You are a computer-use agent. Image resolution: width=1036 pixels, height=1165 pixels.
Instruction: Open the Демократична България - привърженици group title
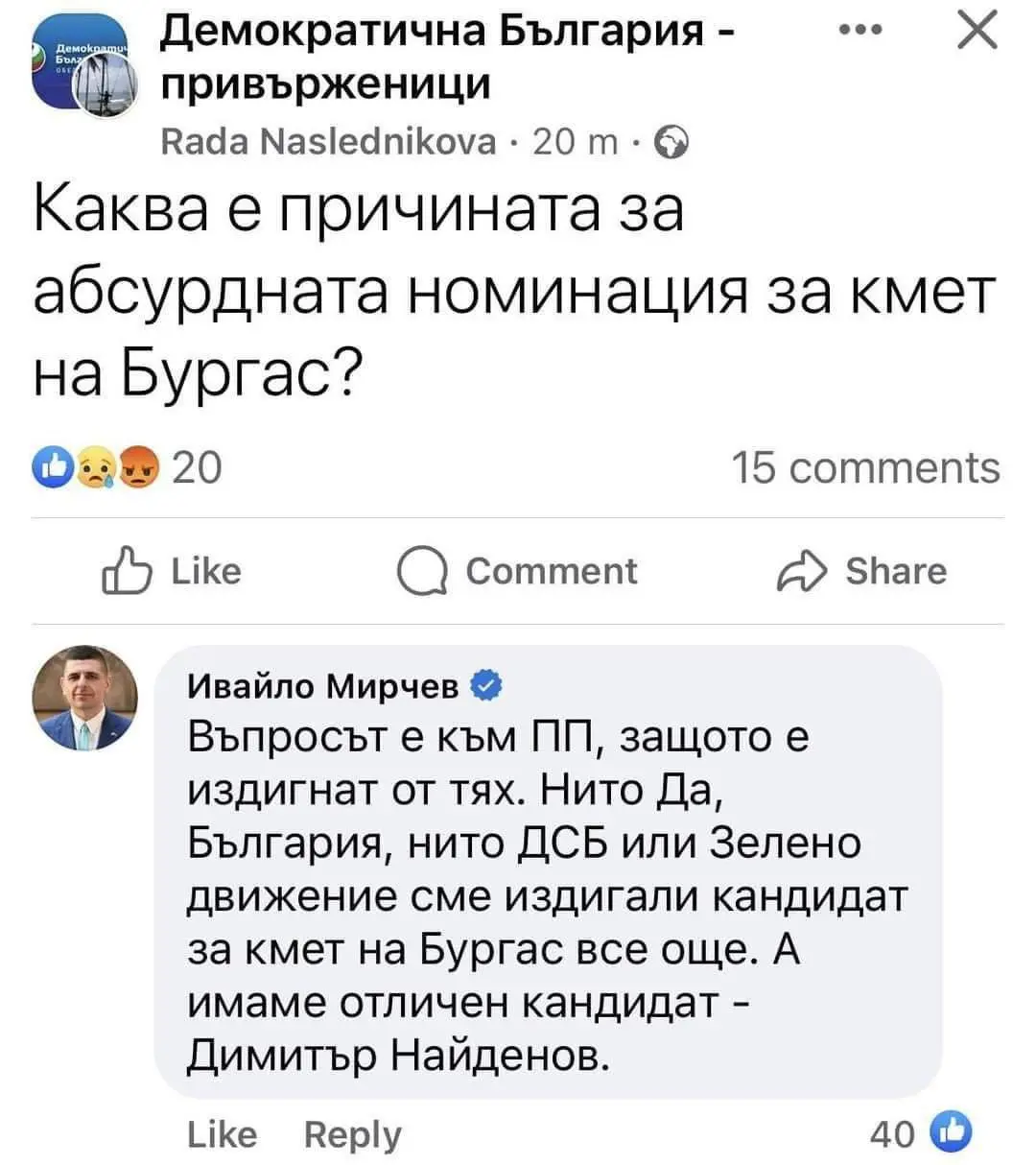[447, 58]
